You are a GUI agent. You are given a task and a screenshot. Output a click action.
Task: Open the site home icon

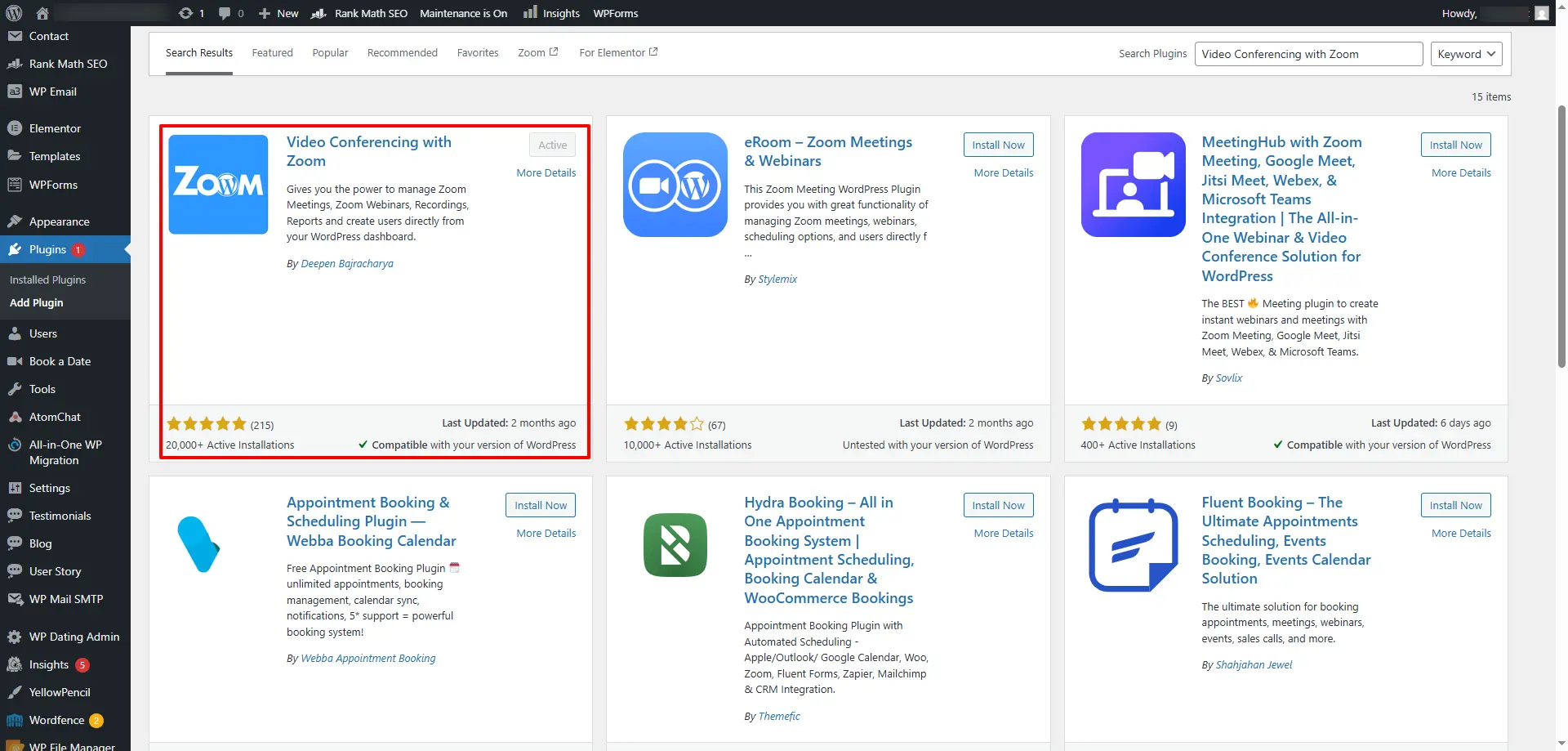click(42, 13)
